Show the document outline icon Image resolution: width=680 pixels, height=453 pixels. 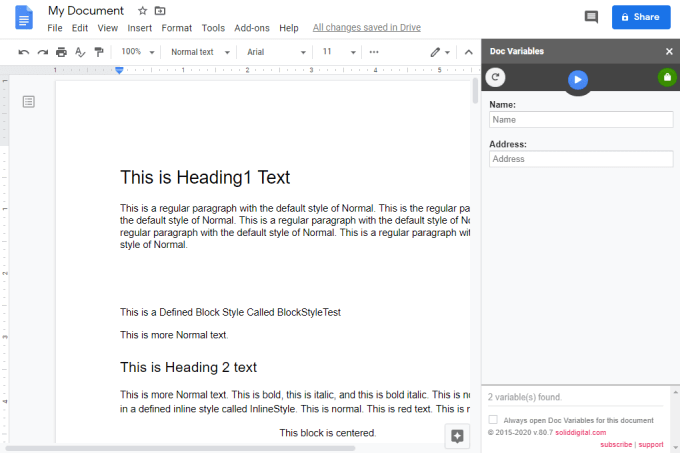click(x=29, y=102)
